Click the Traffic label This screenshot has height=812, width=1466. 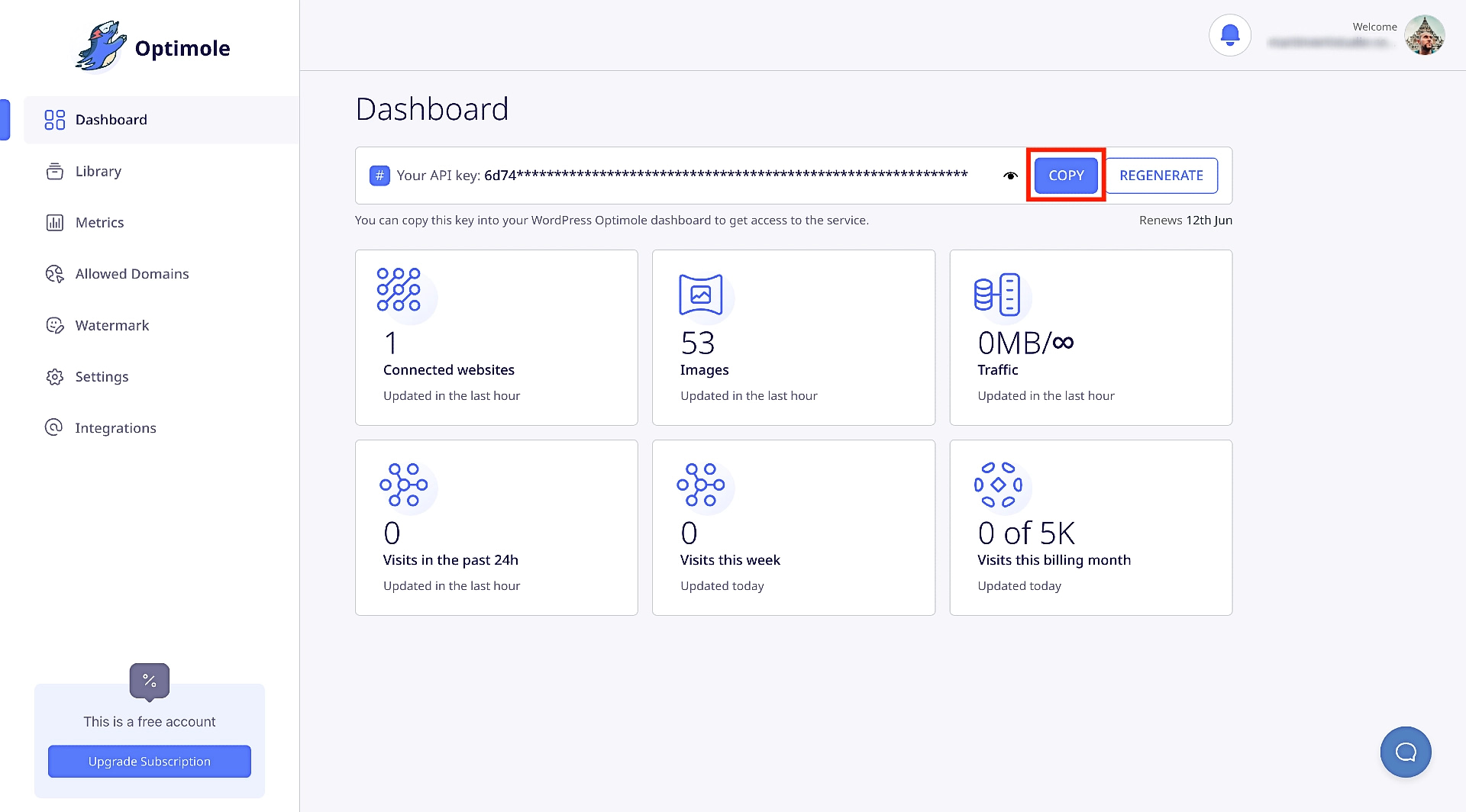[998, 370]
